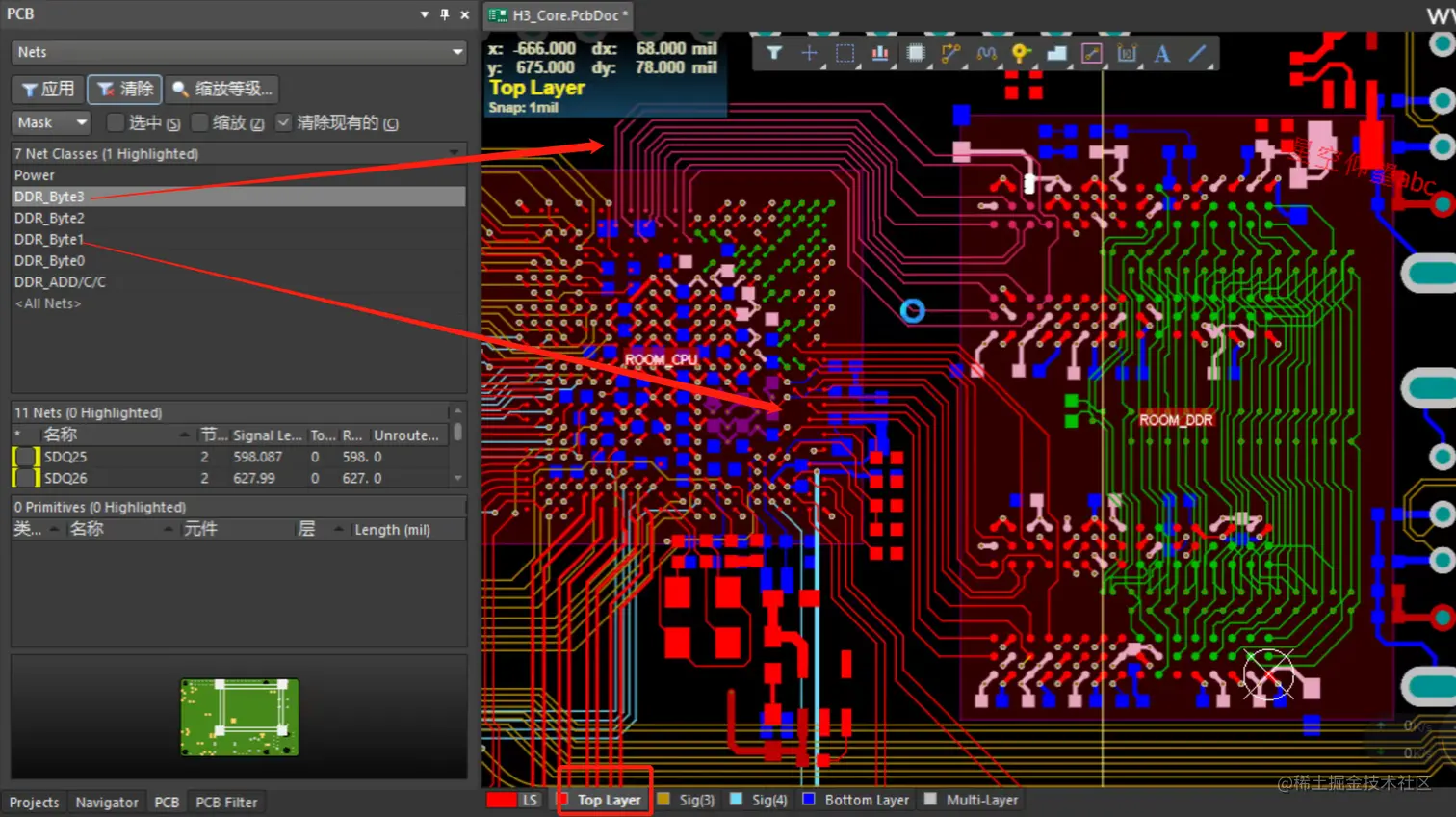Viewport: 1456px width, 817px height.
Task: Switch to the Sig(4) layer tab
Action: (x=760, y=800)
